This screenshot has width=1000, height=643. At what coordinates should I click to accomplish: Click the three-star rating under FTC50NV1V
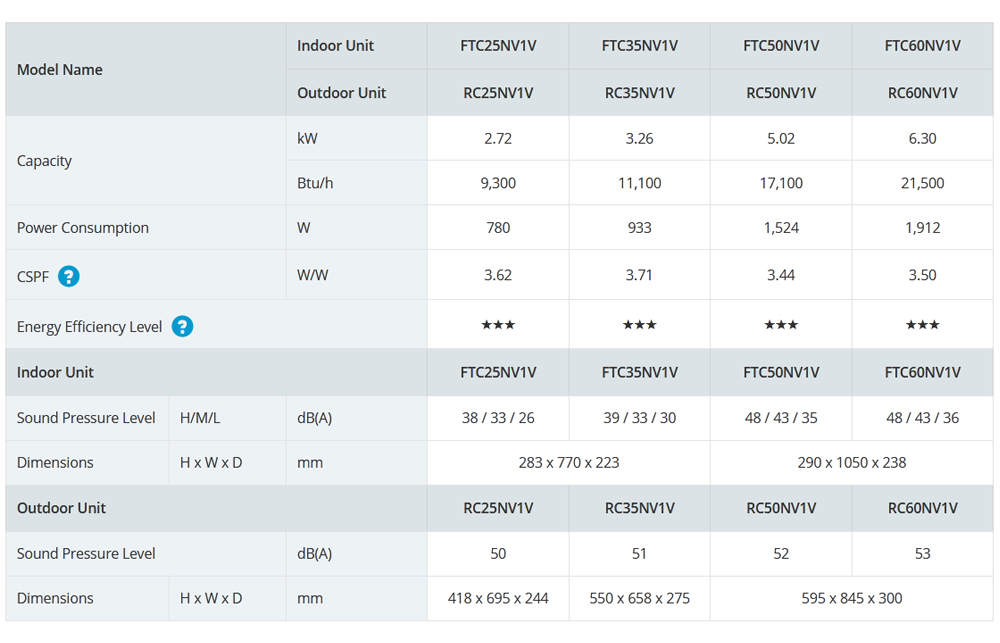781,325
